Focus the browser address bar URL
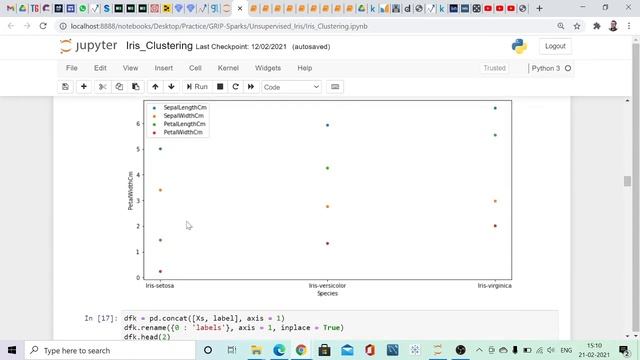 click(219, 26)
